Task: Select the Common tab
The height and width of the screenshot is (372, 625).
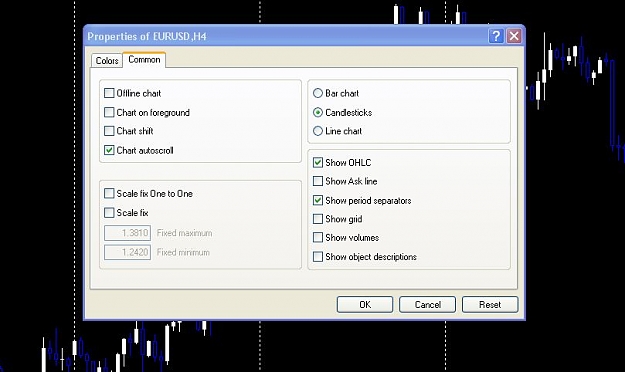Action: click(x=144, y=60)
